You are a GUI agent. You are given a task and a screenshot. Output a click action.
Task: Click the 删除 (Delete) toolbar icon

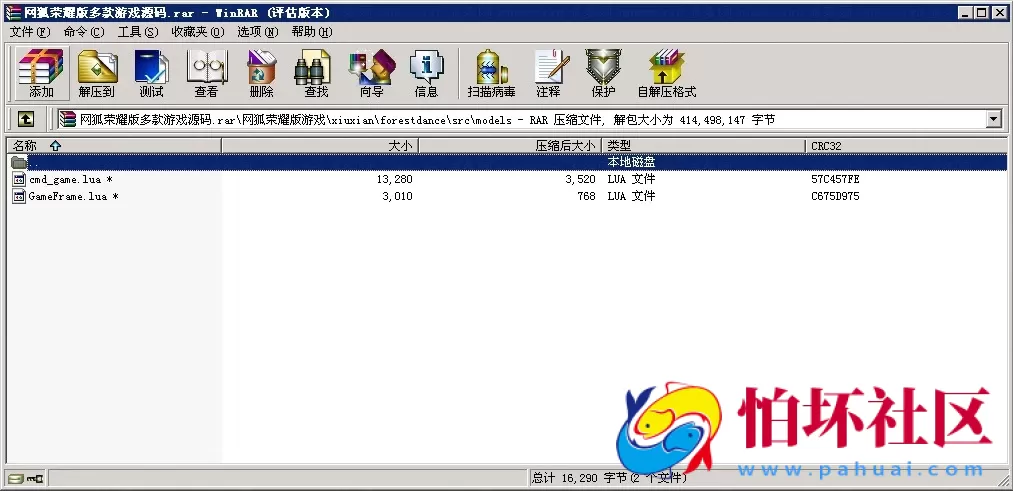coord(261,73)
